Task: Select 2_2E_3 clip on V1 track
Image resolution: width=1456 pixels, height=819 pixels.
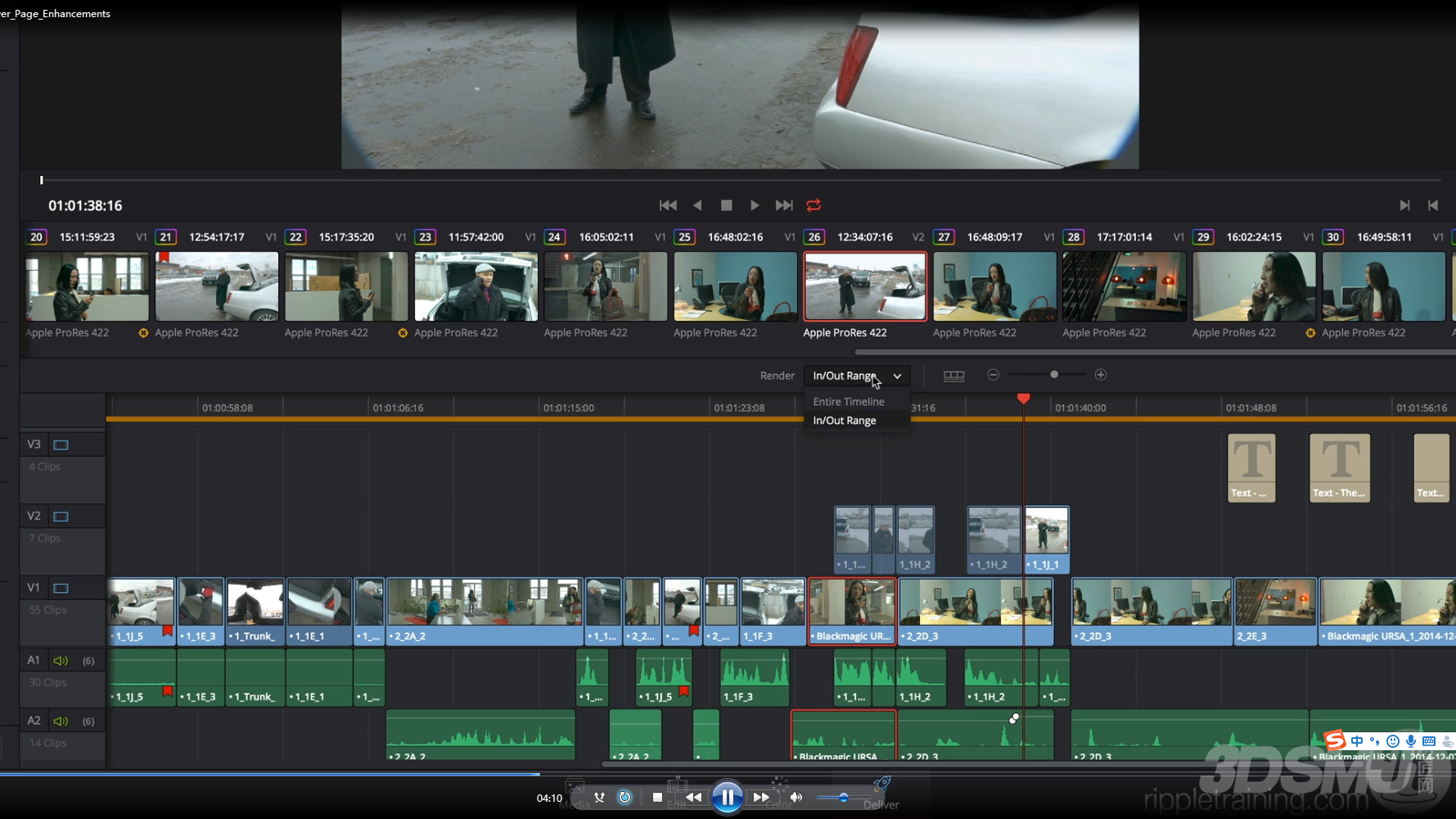Action: (1275, 611)
